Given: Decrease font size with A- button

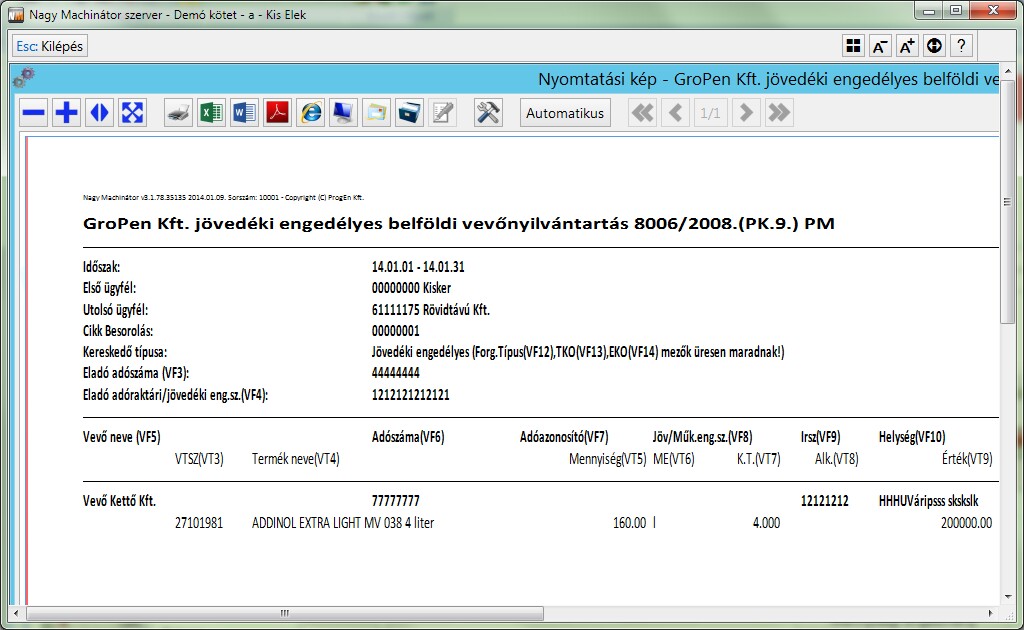Looking at the screenshot, I should coord(880,46).
